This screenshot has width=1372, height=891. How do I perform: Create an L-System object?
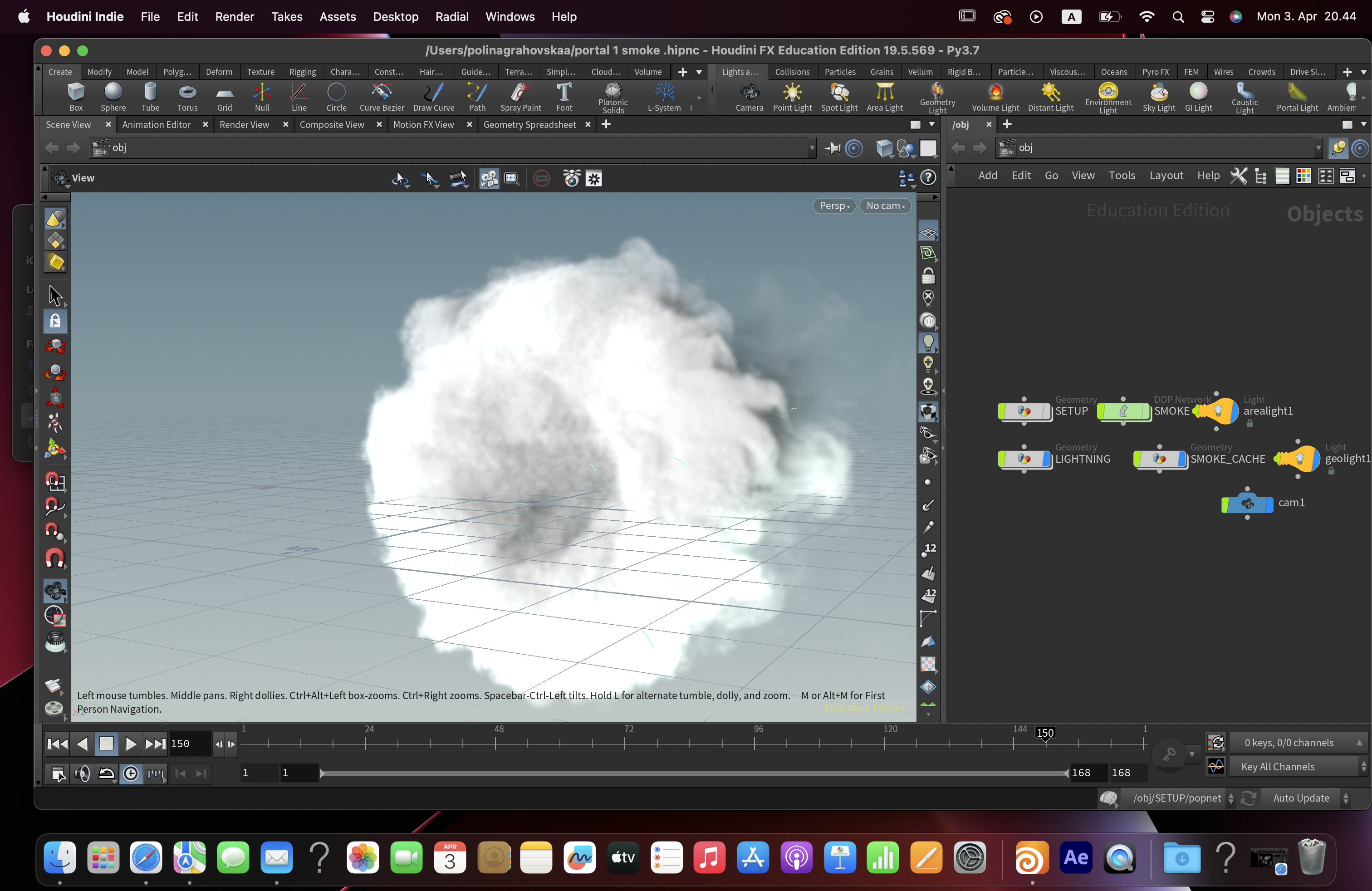point(664,97)
